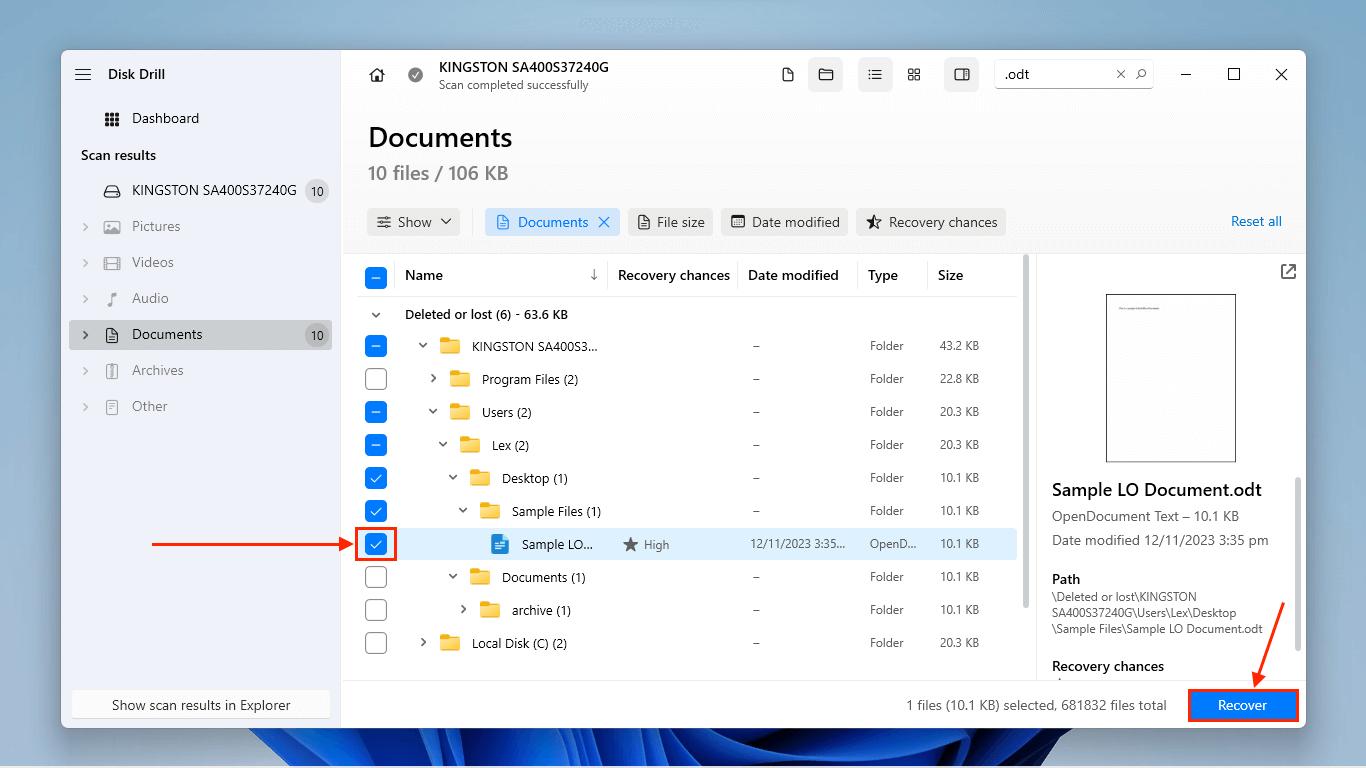Image resolution: width=1366 pixels, height=768 pixels.
Task: Sort by the Type column header
Action: pos(883,275)
